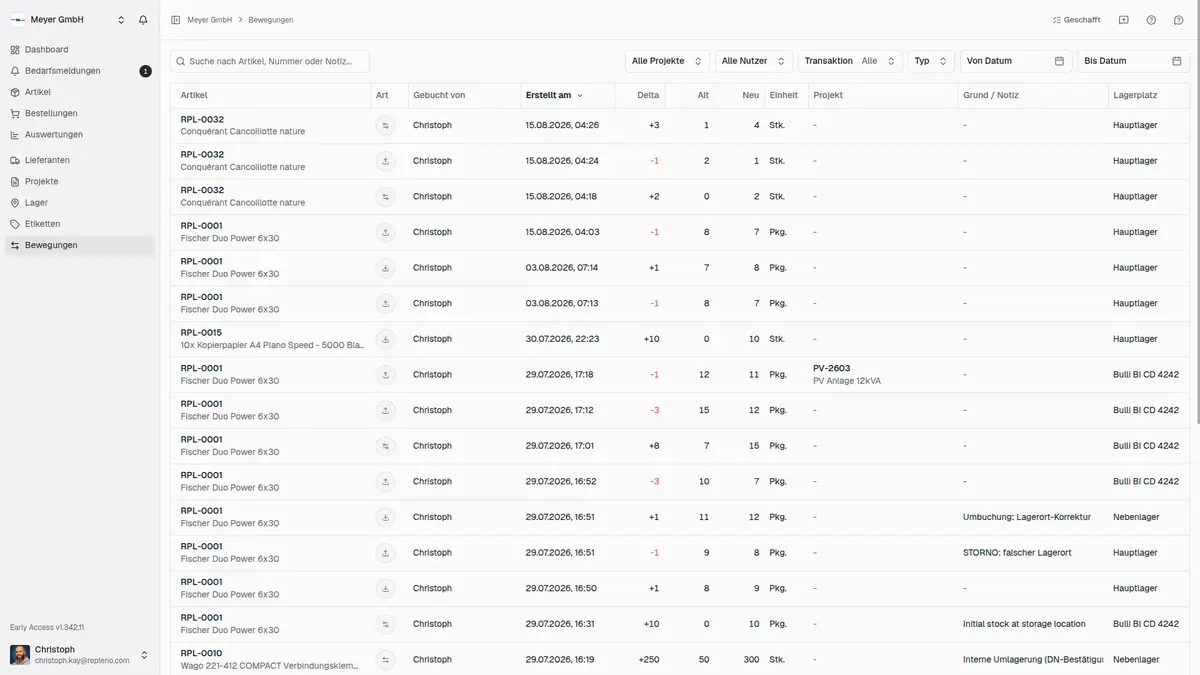Screen dimensions: 1200x675
Task: Click the transfer type icon for 29.07.2026, 16:19 row
Action: (386, 660)
